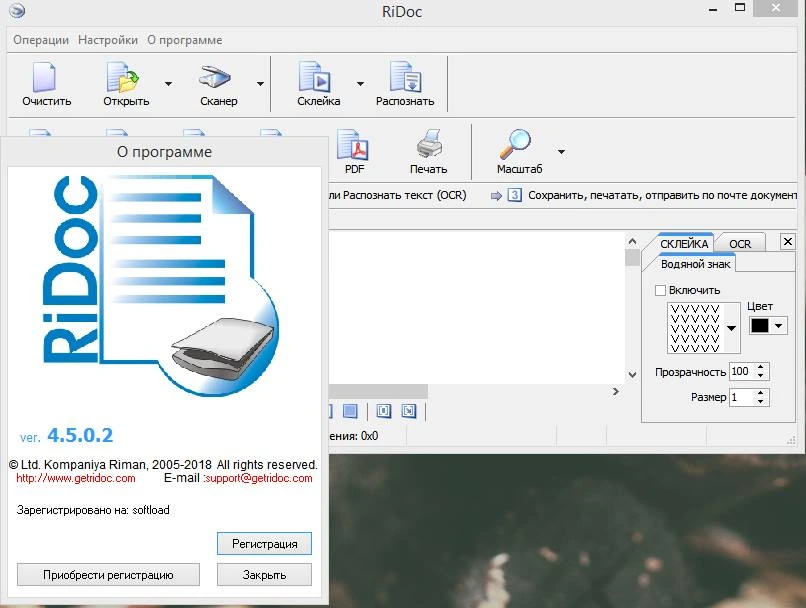This screenshot has height=608, width=806.
Task: Minimize the RiDoc window
Action: coord(712,10)
